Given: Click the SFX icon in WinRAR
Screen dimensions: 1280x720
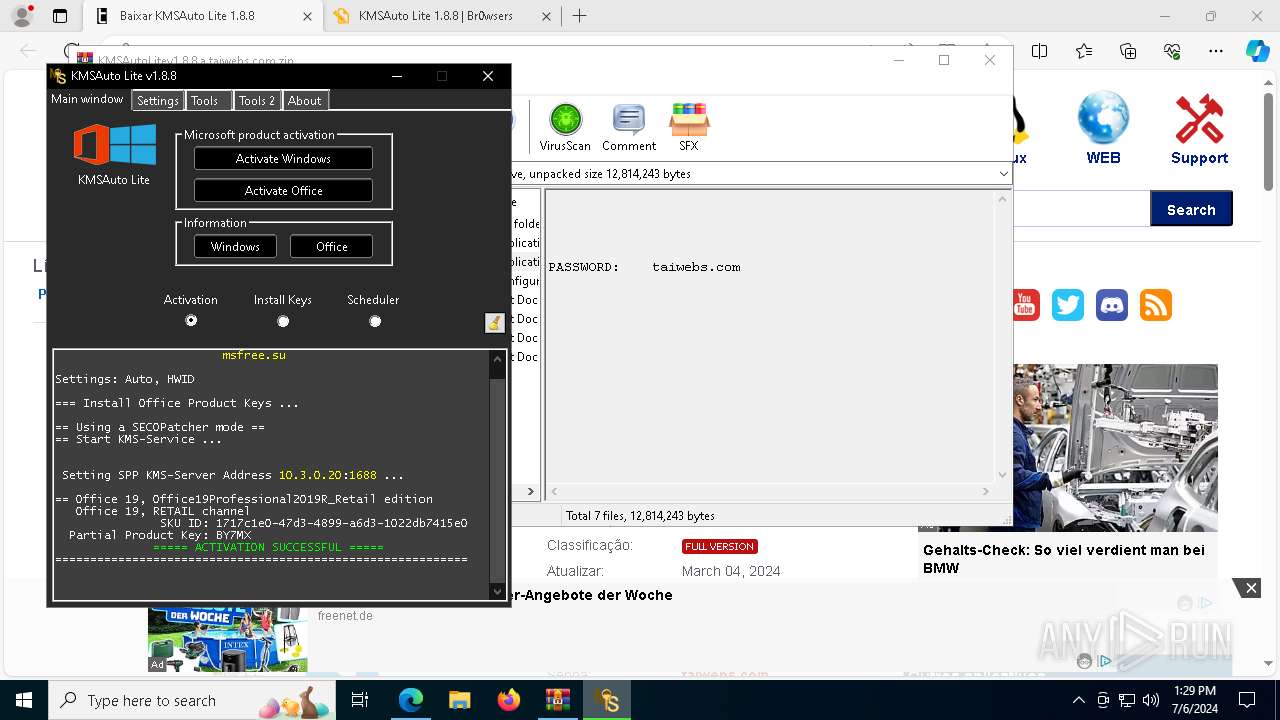Looking at the screenshot, I should click(x=689, y=127).
